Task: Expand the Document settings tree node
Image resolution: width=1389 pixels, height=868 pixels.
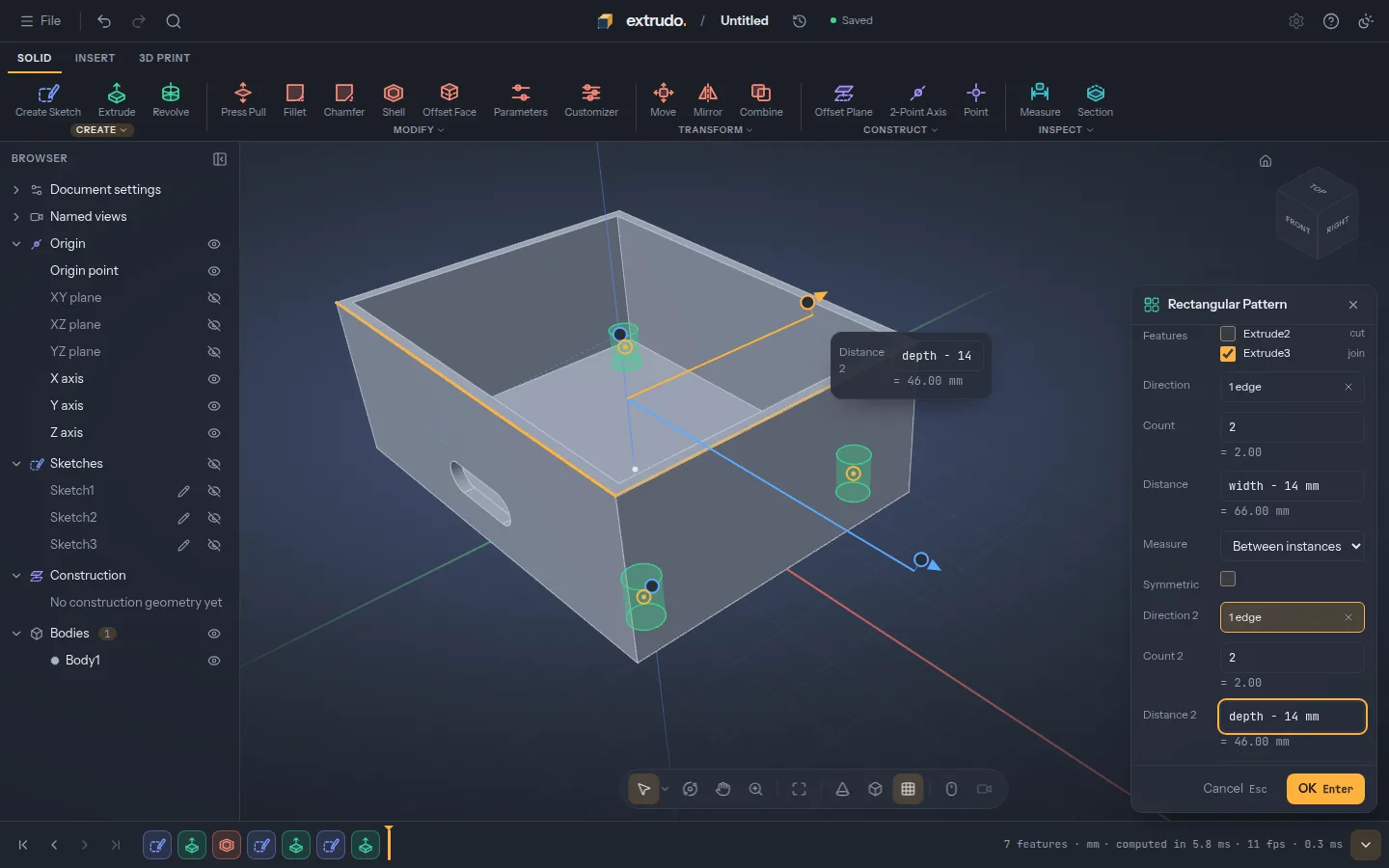Action: (x=16, y=190)
